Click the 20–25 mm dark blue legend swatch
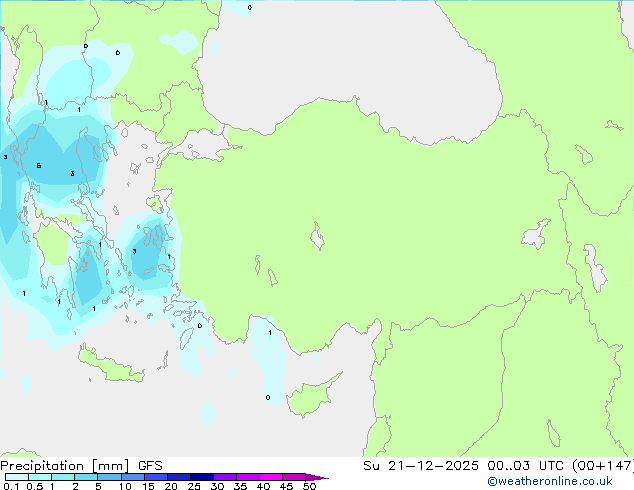This screenshot has height=490, width=634. [x=179, y=477]
